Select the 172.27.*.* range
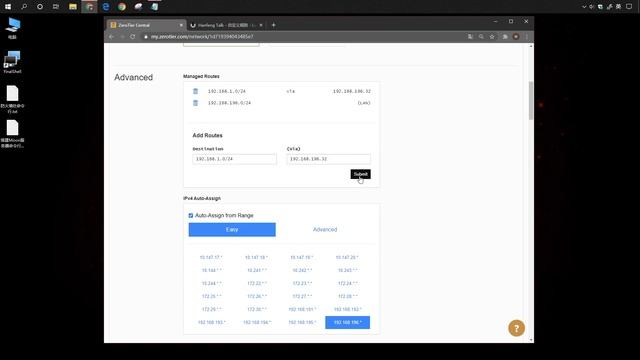 pos(302,296)
